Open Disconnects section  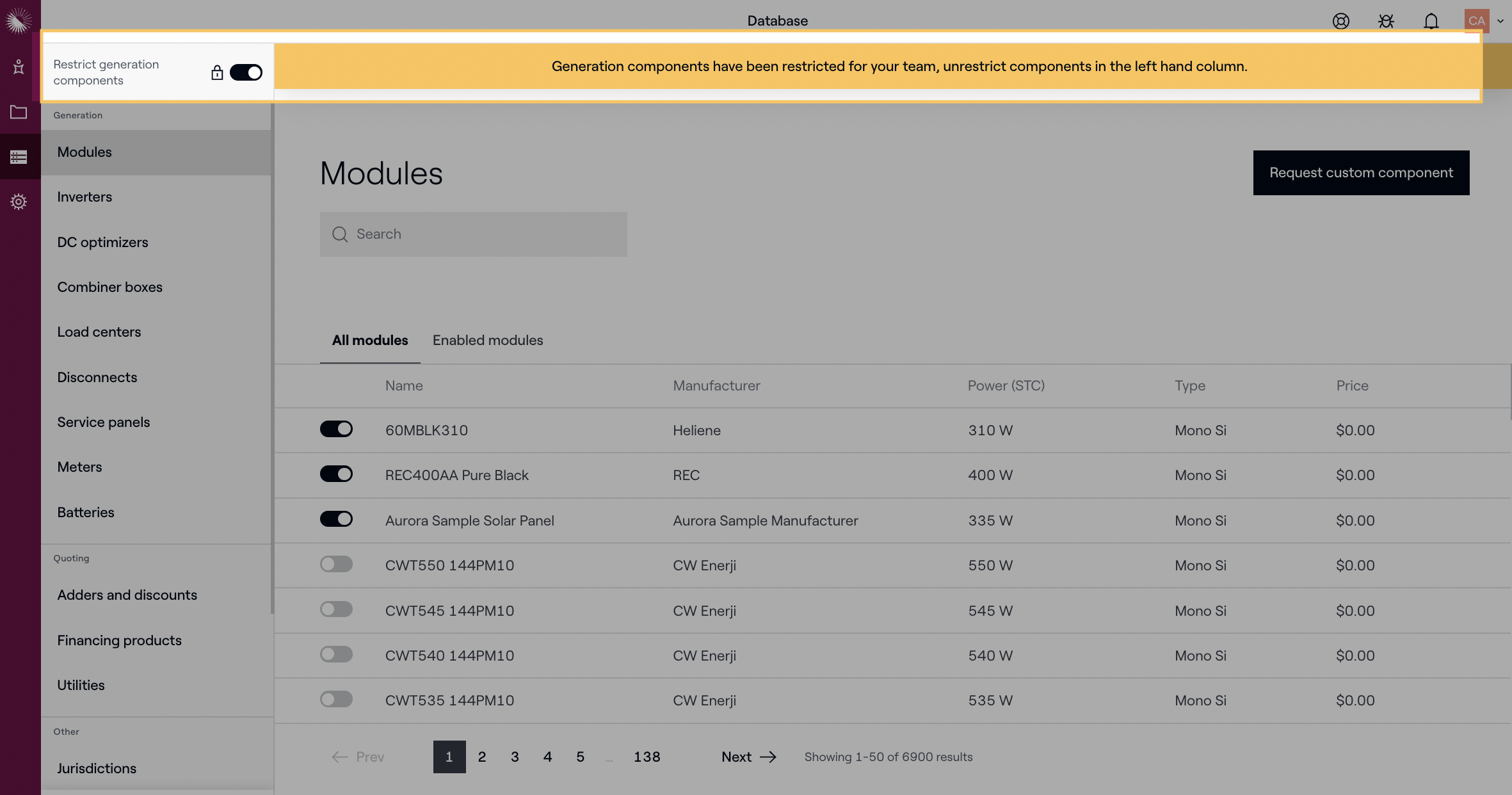click(156, 377)
